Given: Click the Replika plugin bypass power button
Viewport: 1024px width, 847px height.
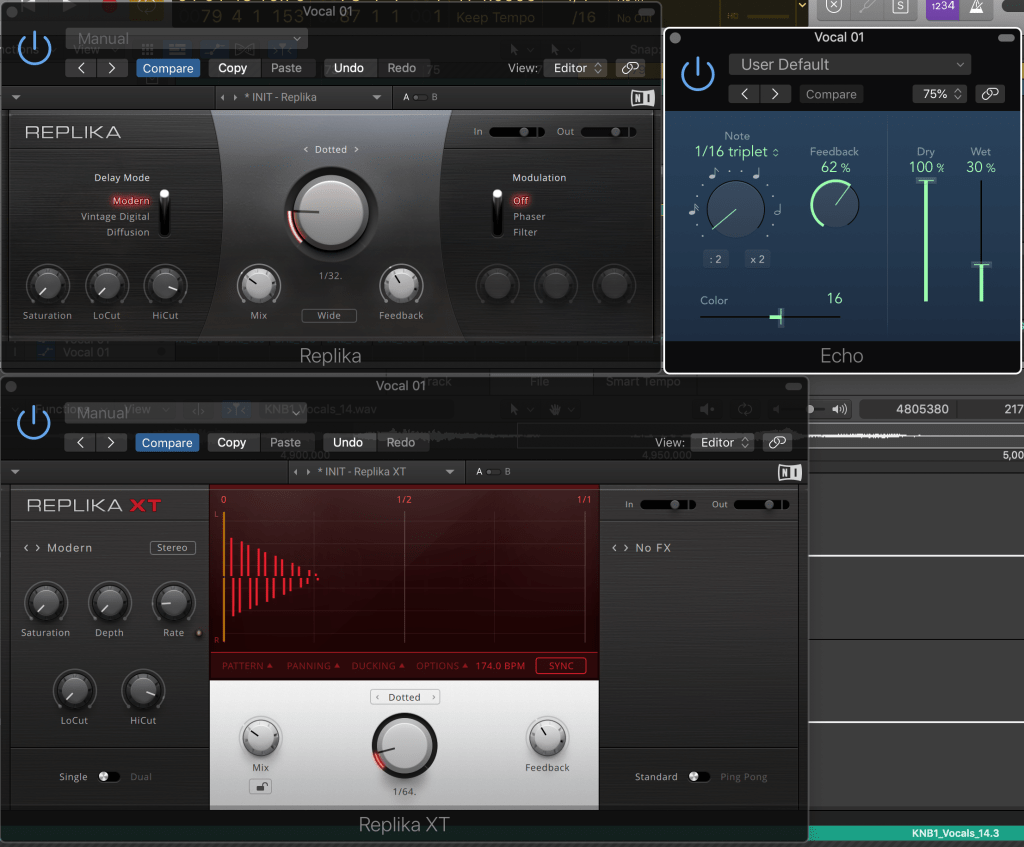Looking at the screenshot, I should pyautogui.click(x=33, y=48).
